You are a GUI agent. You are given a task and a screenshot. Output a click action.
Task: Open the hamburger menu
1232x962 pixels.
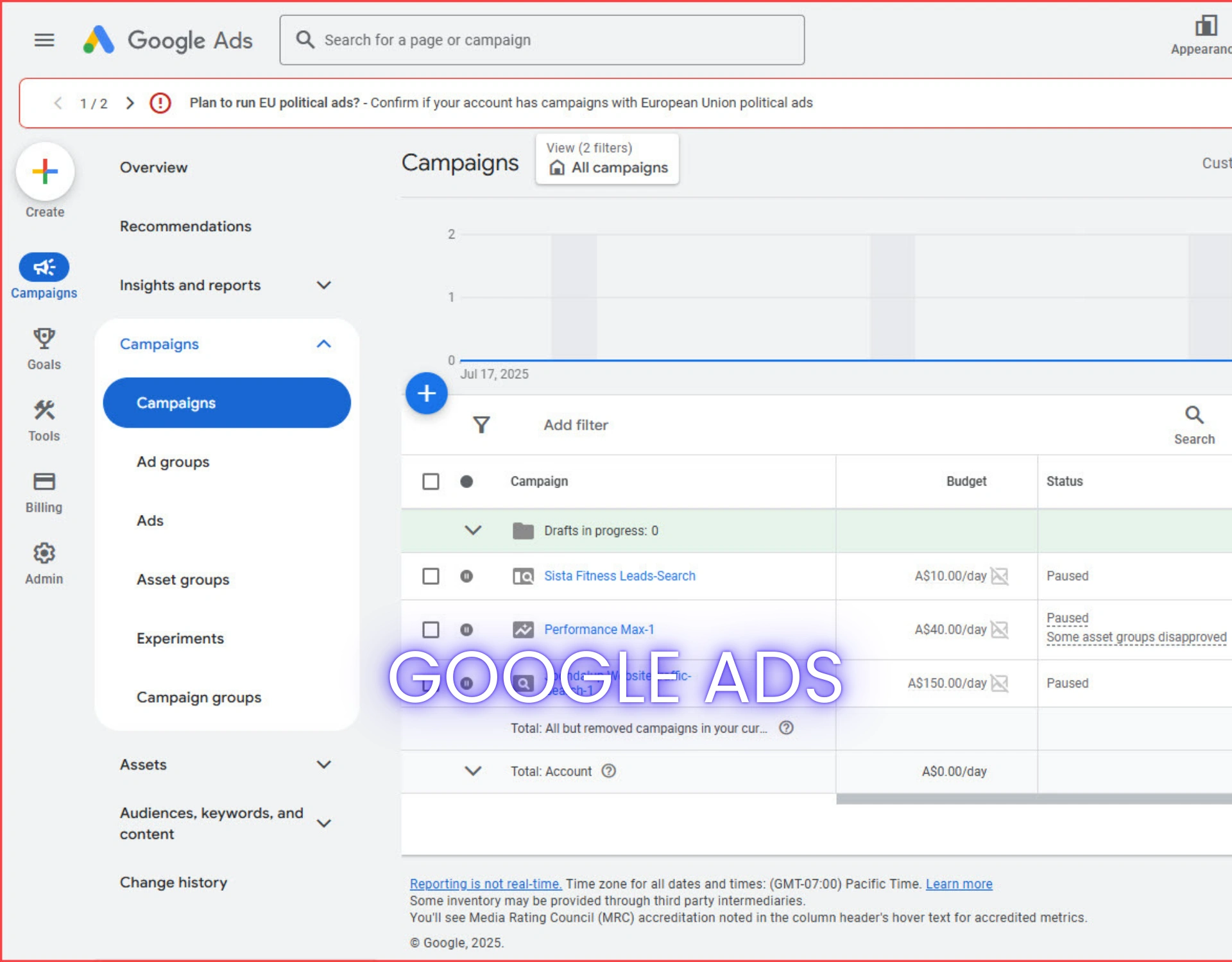tap(44, 39)
